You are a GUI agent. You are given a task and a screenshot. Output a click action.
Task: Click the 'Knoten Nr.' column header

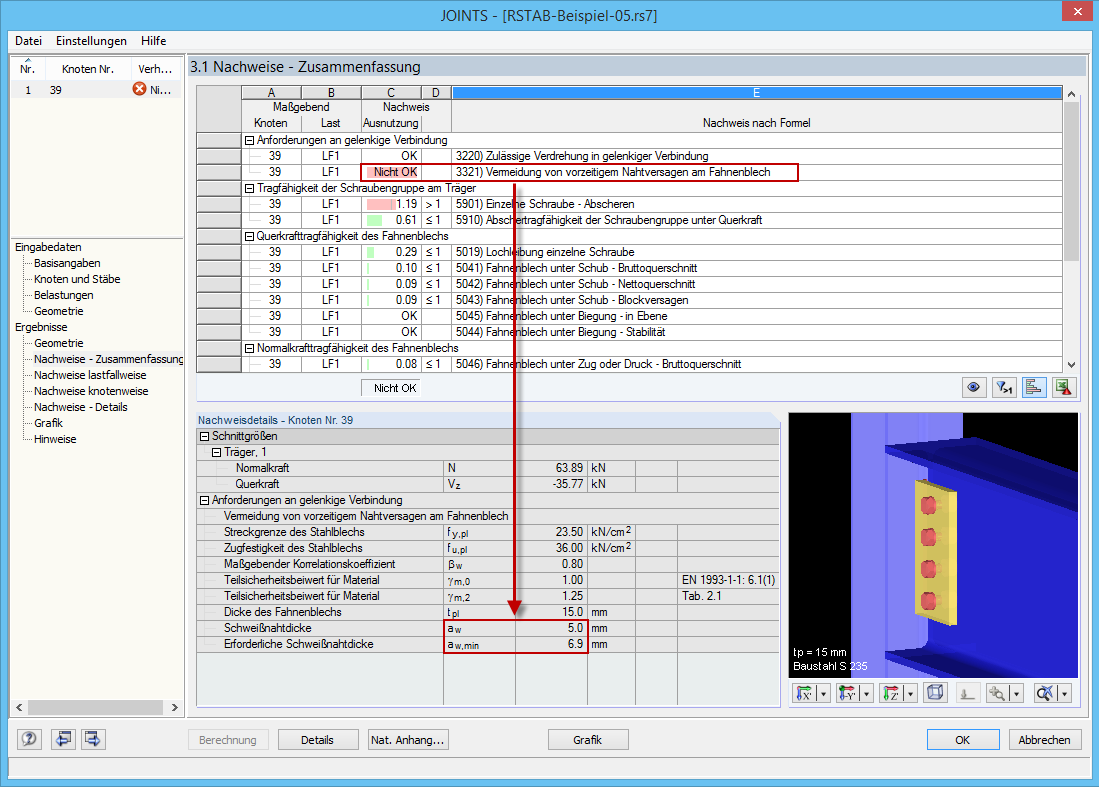(88, 69)
